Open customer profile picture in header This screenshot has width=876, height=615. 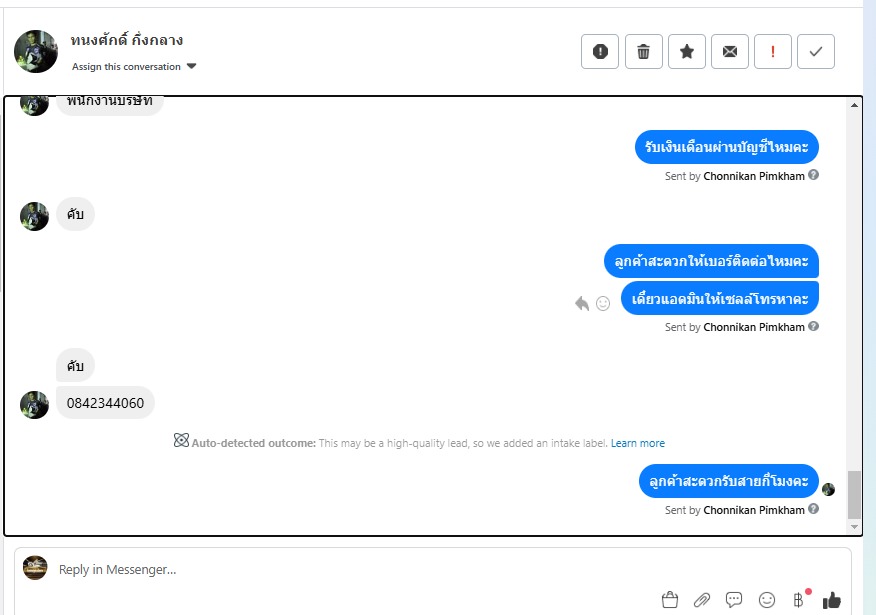36,51
